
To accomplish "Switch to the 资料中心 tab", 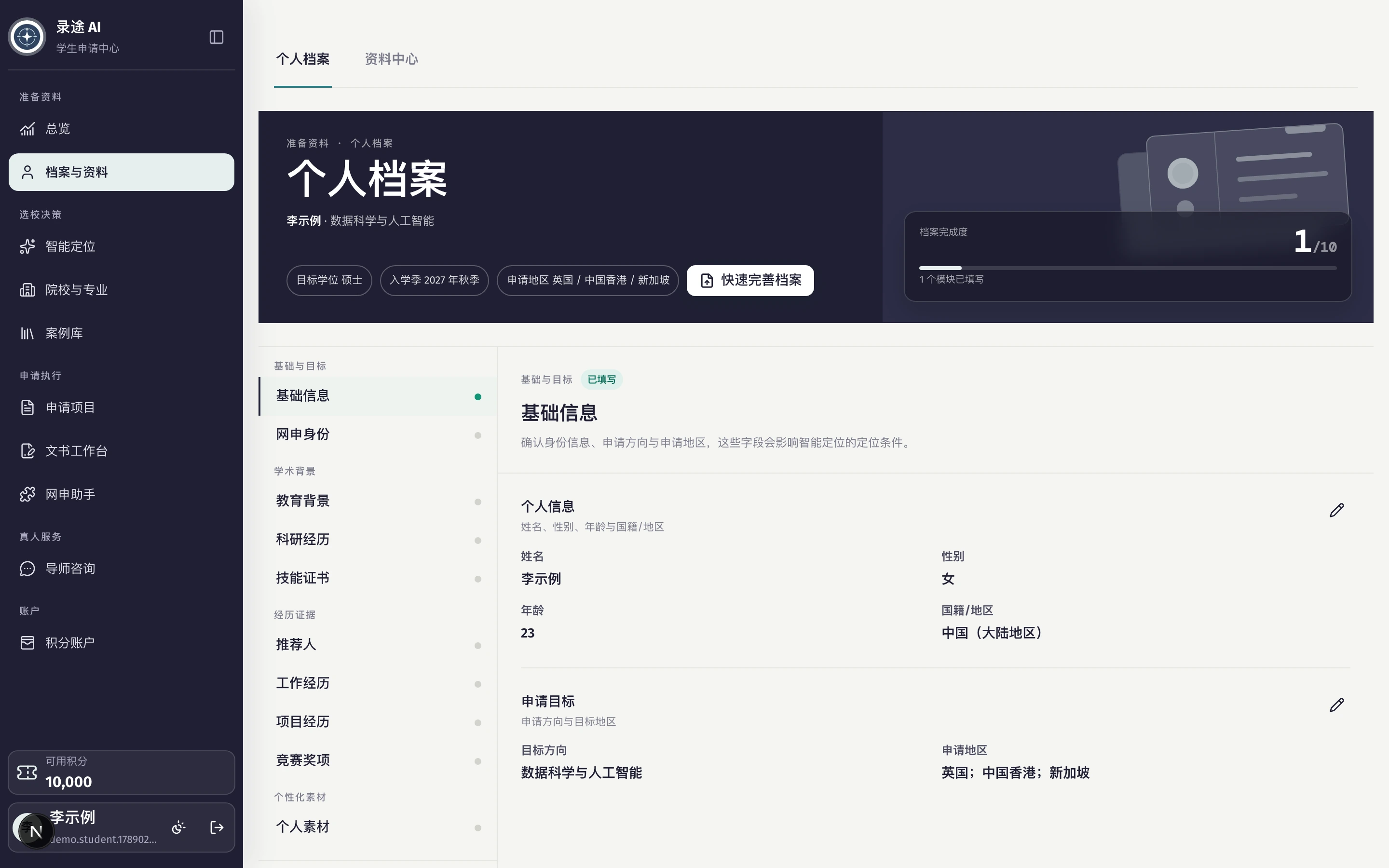I will [392, 59].
